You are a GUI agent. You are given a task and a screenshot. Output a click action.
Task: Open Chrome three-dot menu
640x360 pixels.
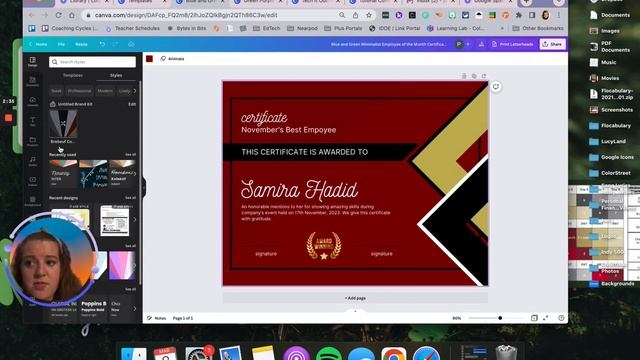(559, 15)
